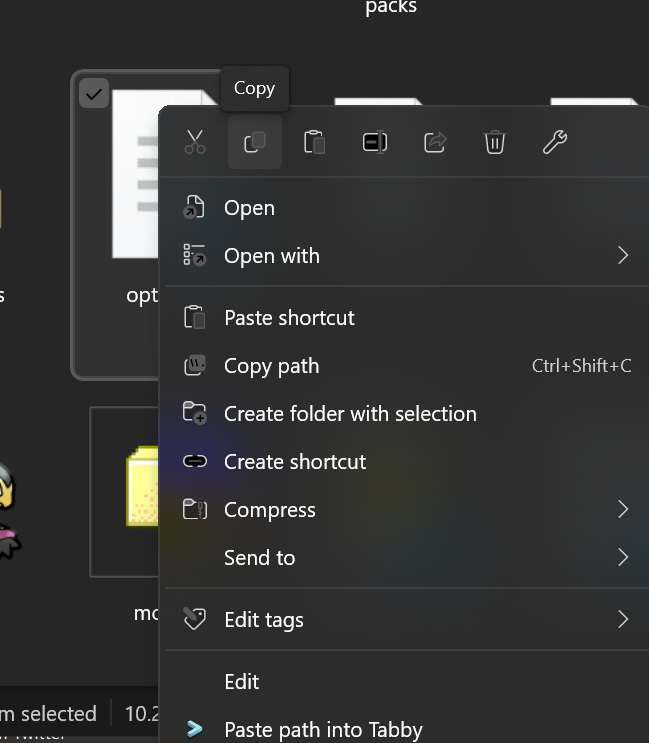
Task: Select the yellow folder thumbnail
Action: [142, 487]
